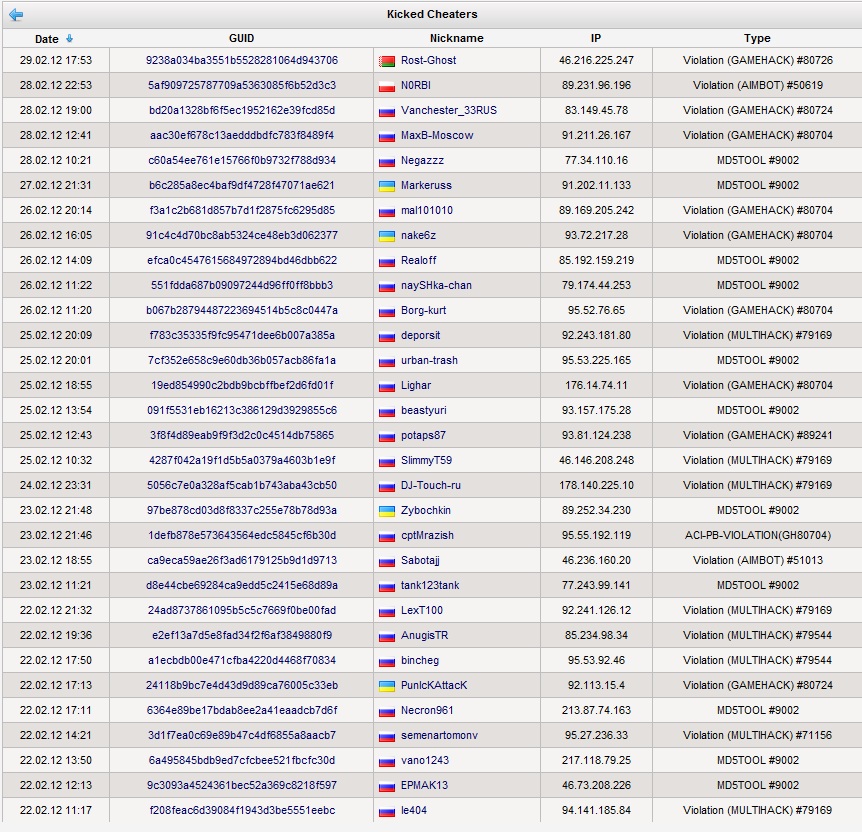Select IP address 213.87.74.163

tap(596, 710)
